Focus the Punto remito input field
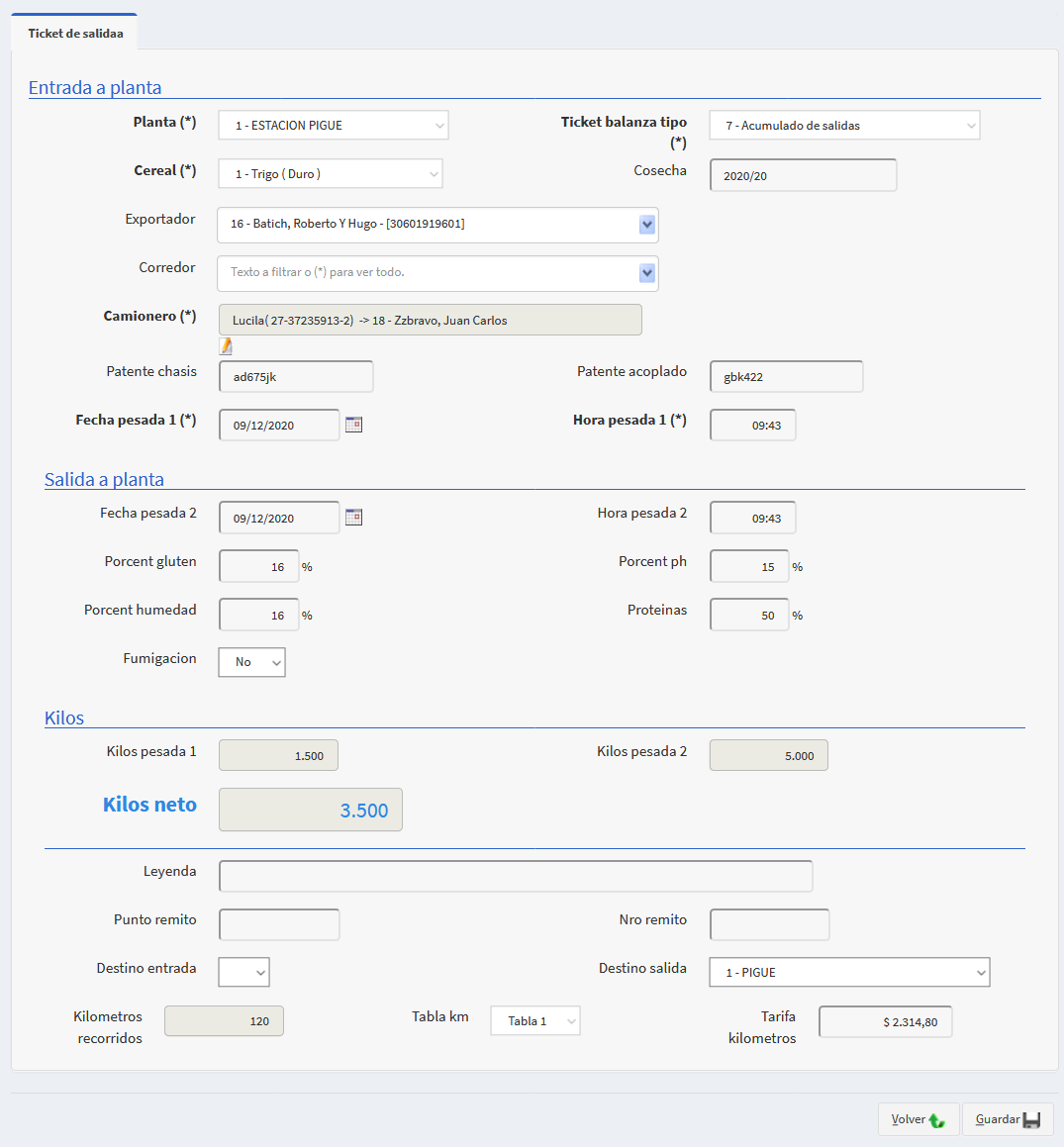Viewport: 1064px width, 1147px height. tap(279, 924)
